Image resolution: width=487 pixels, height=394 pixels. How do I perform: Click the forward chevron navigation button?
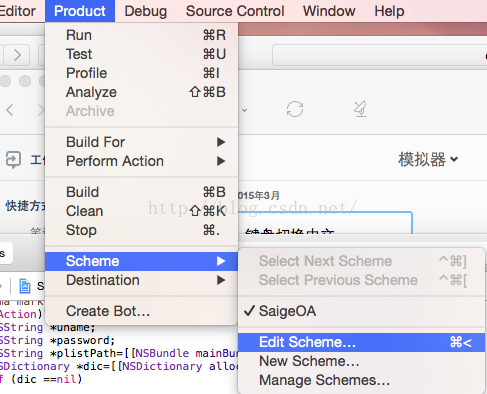click(16, 55)
